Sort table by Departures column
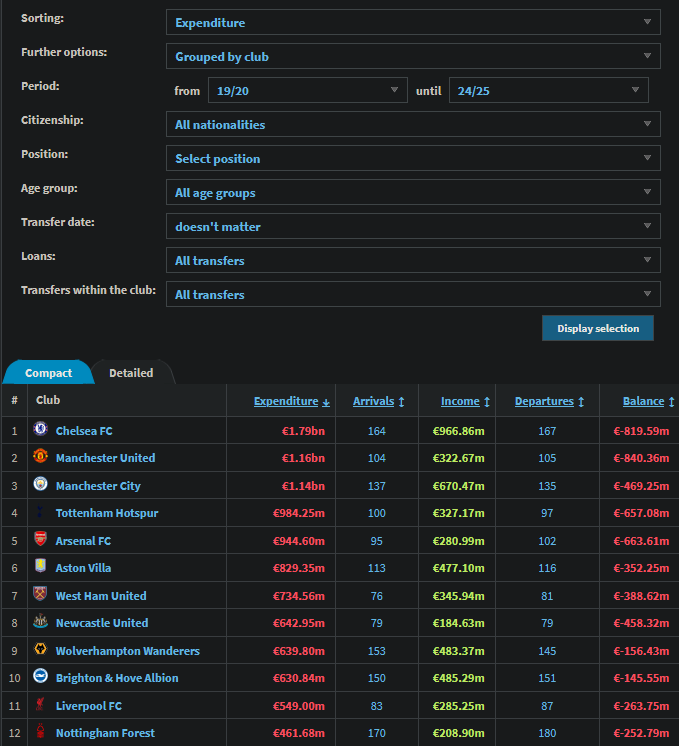Viewport: 679px width, 746px height. click(549, 401)
